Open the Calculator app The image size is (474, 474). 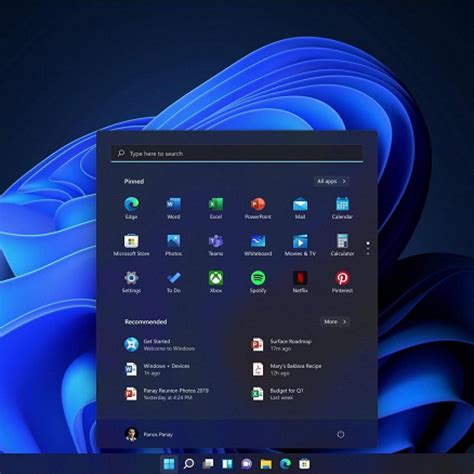(342, 245)
